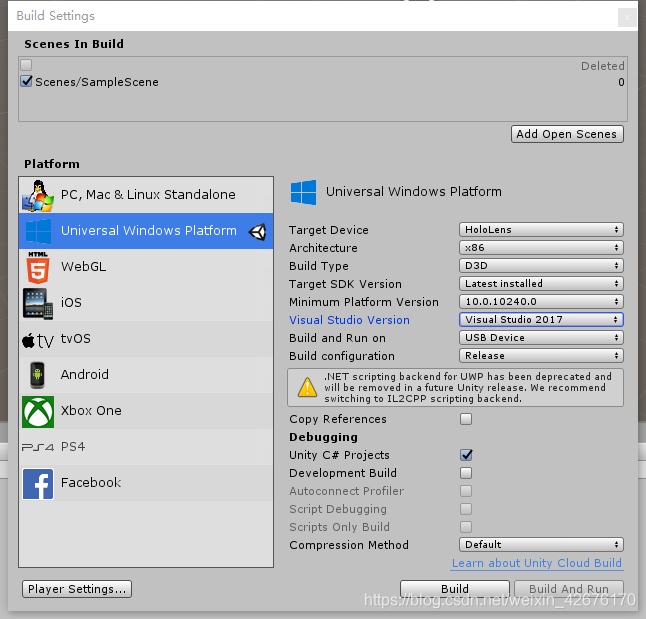Screen dimensions: 646x619
Task: Click the Script Debugging checkbox
Action: pyautogui.click(x=466, y=509)
